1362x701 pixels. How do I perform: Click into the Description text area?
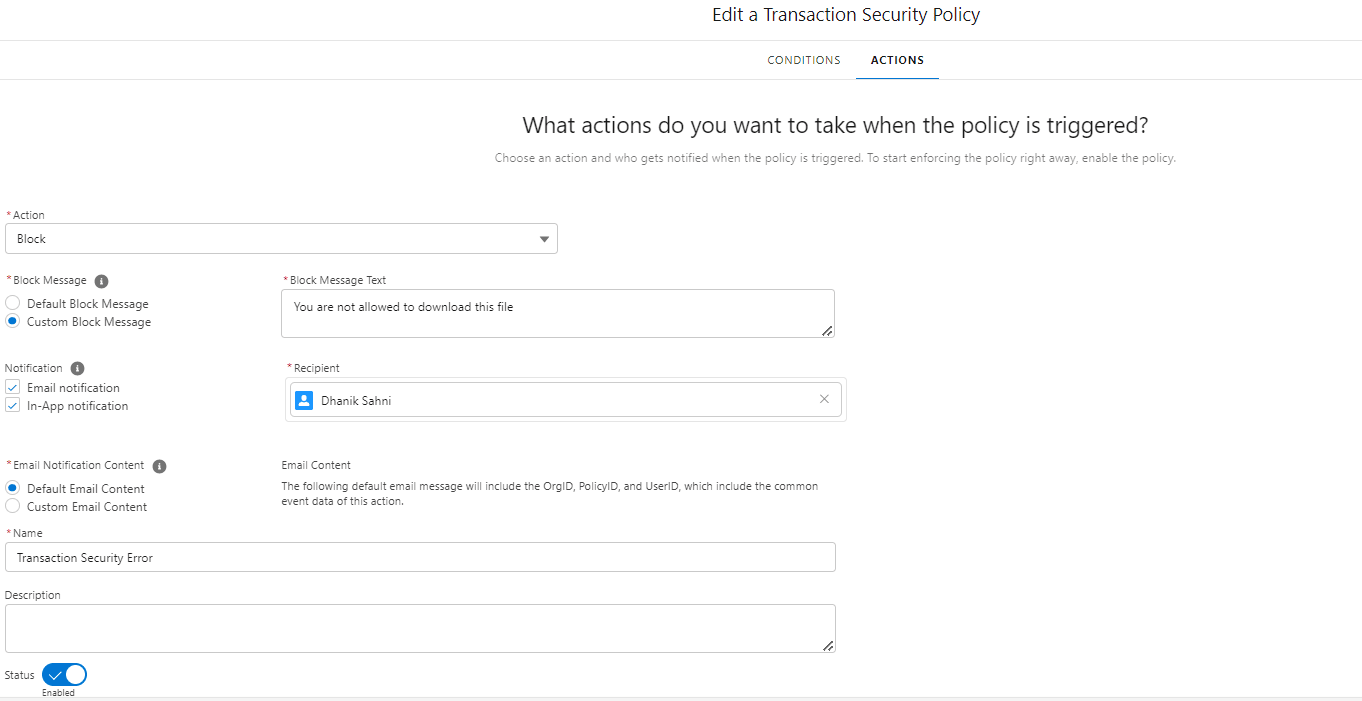tap(420, 628)
